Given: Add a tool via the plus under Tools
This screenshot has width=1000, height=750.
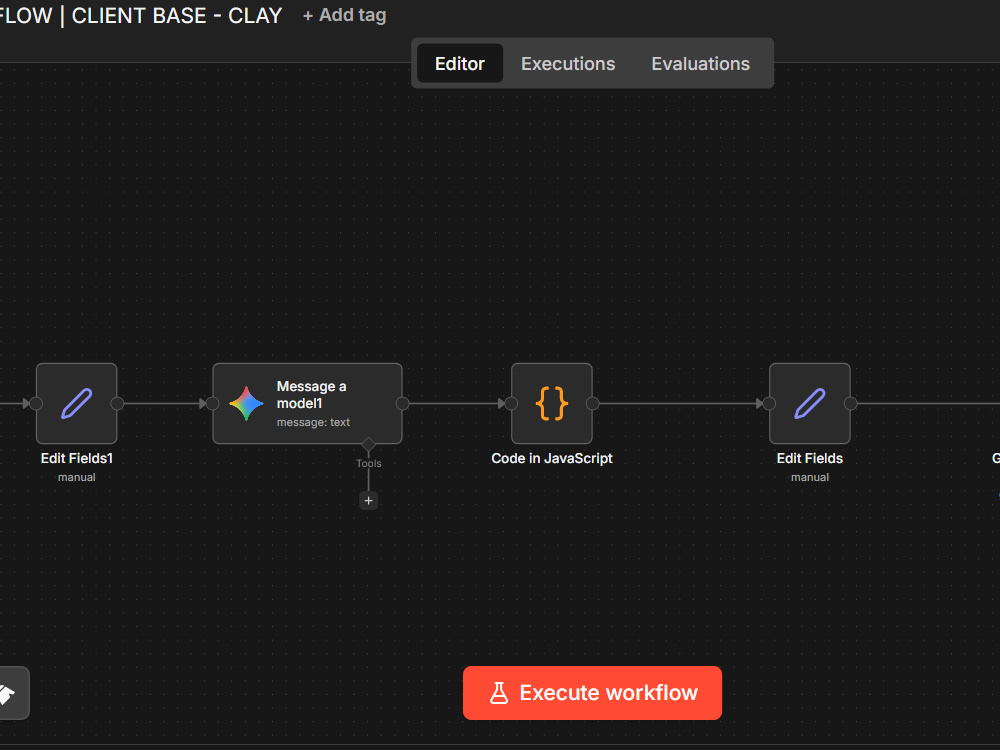Looking at the screenshot, I should 369,501.
